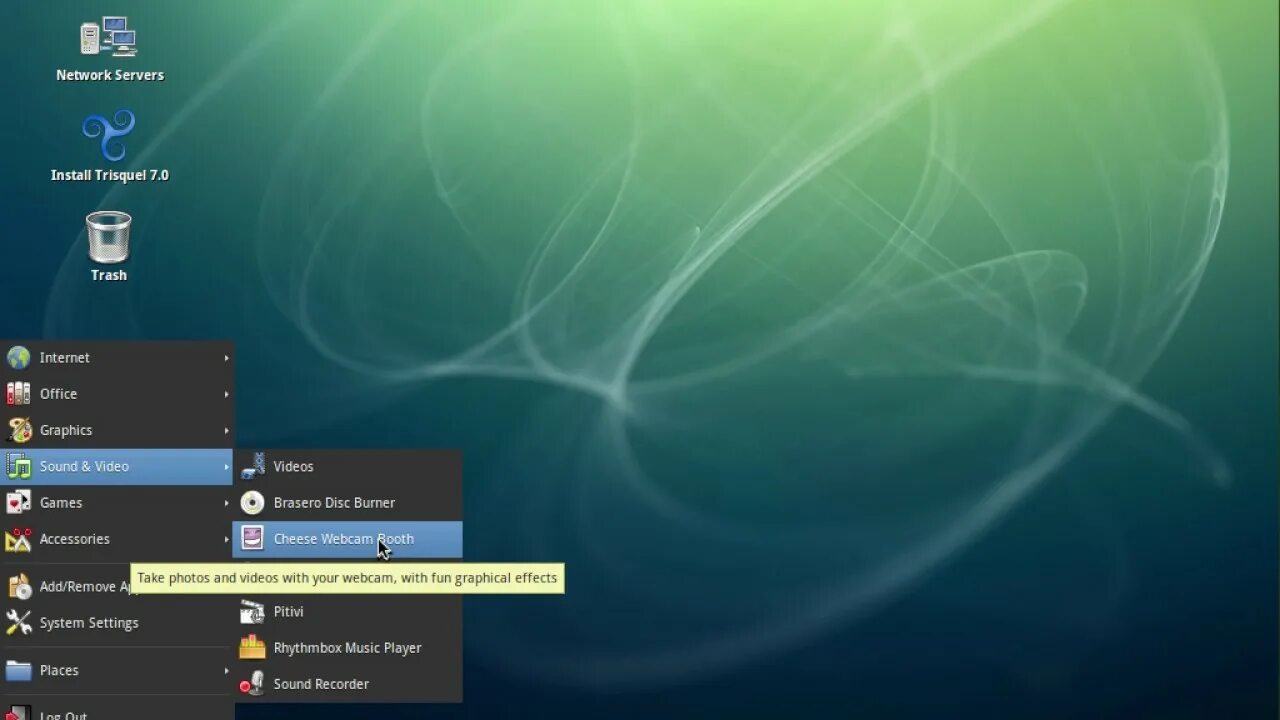Launch Cheese Webcam Booth
The height and width of the screenshot is (720, 1280).
pyautogui.click(x=348, y=539)
